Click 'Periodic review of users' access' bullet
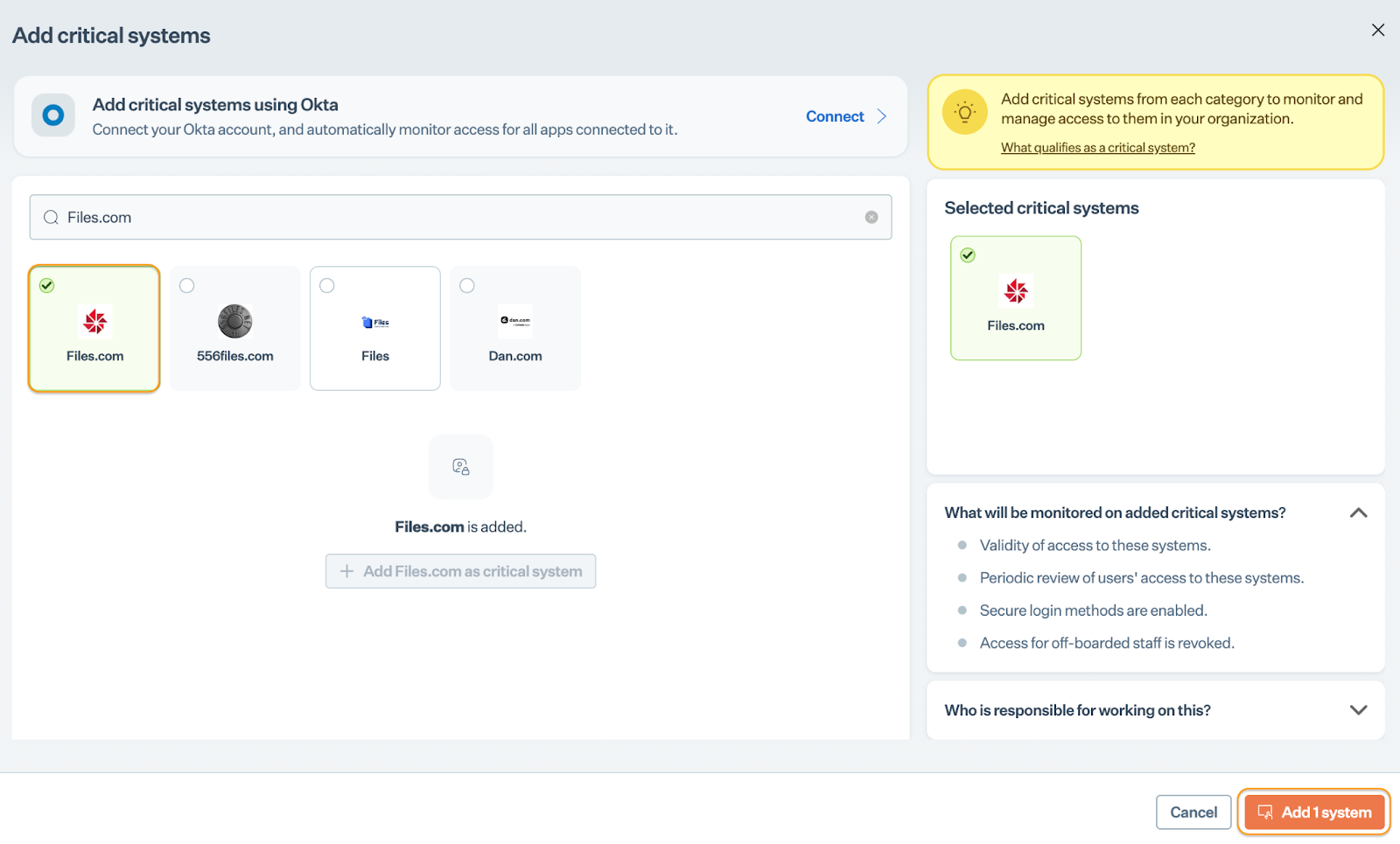1400x844 pixels. [1141, 578]
